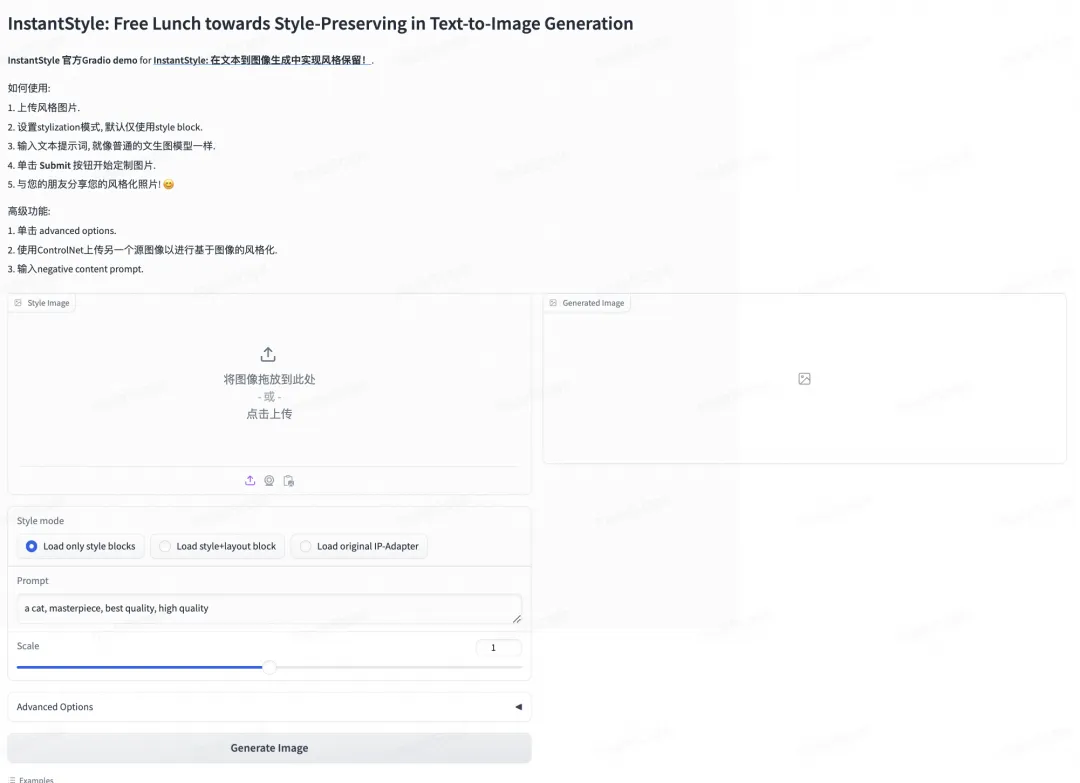
Task: Click the large upload arrow in Style Image
Action: (268, 354)
